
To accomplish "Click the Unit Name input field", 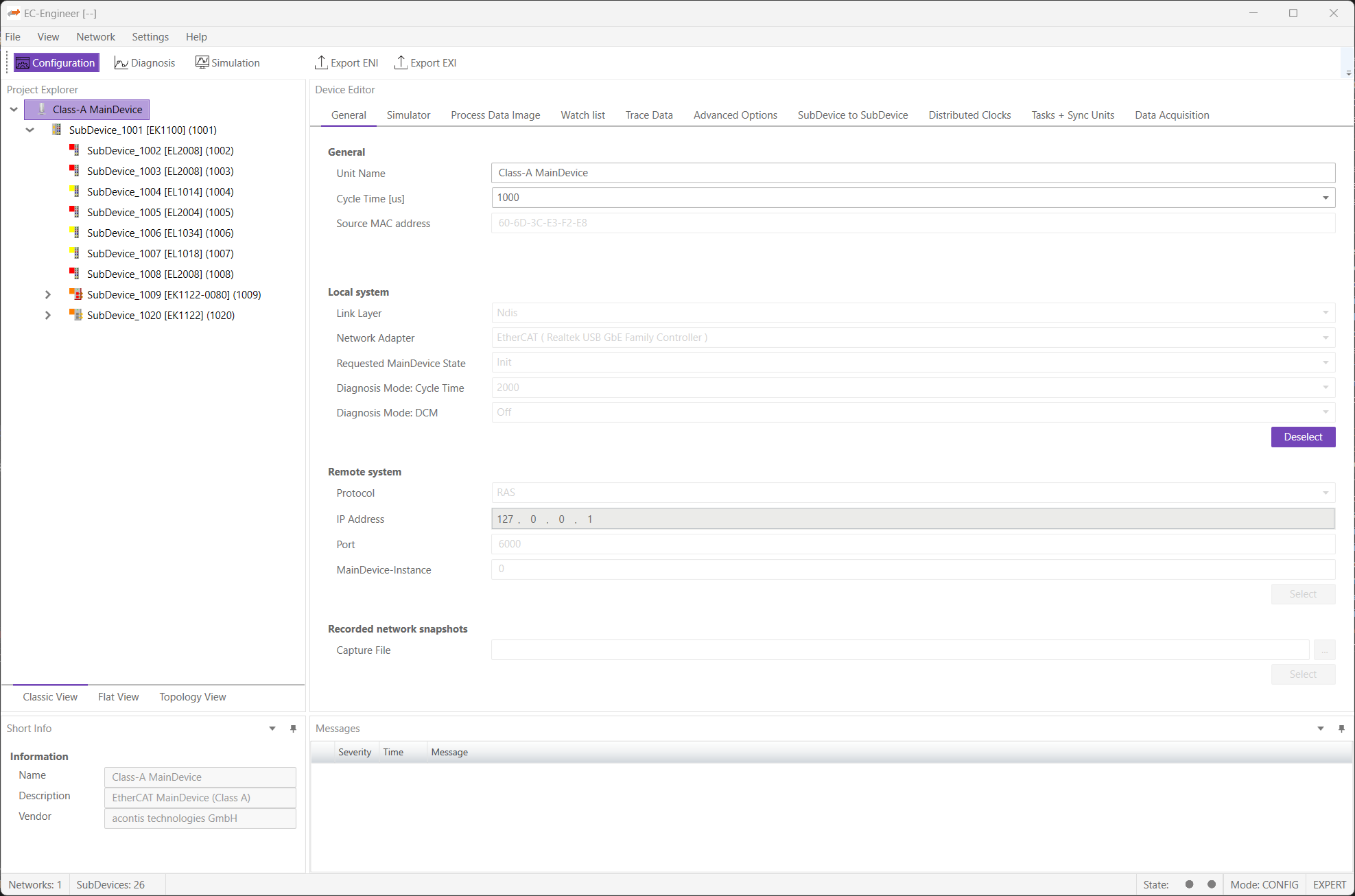I will point(912,173).
